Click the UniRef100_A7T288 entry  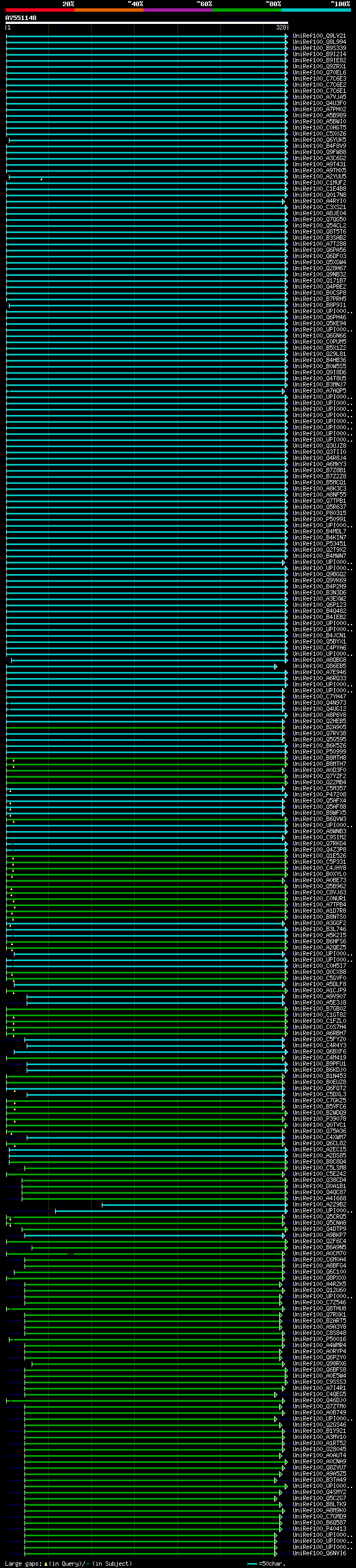point(319,244)
